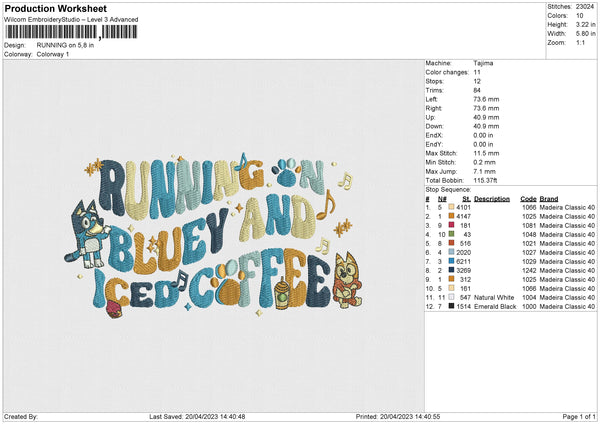600x424 pixels.
Task: Select the cream swatch in the 161 row
Action: point(451,288)
